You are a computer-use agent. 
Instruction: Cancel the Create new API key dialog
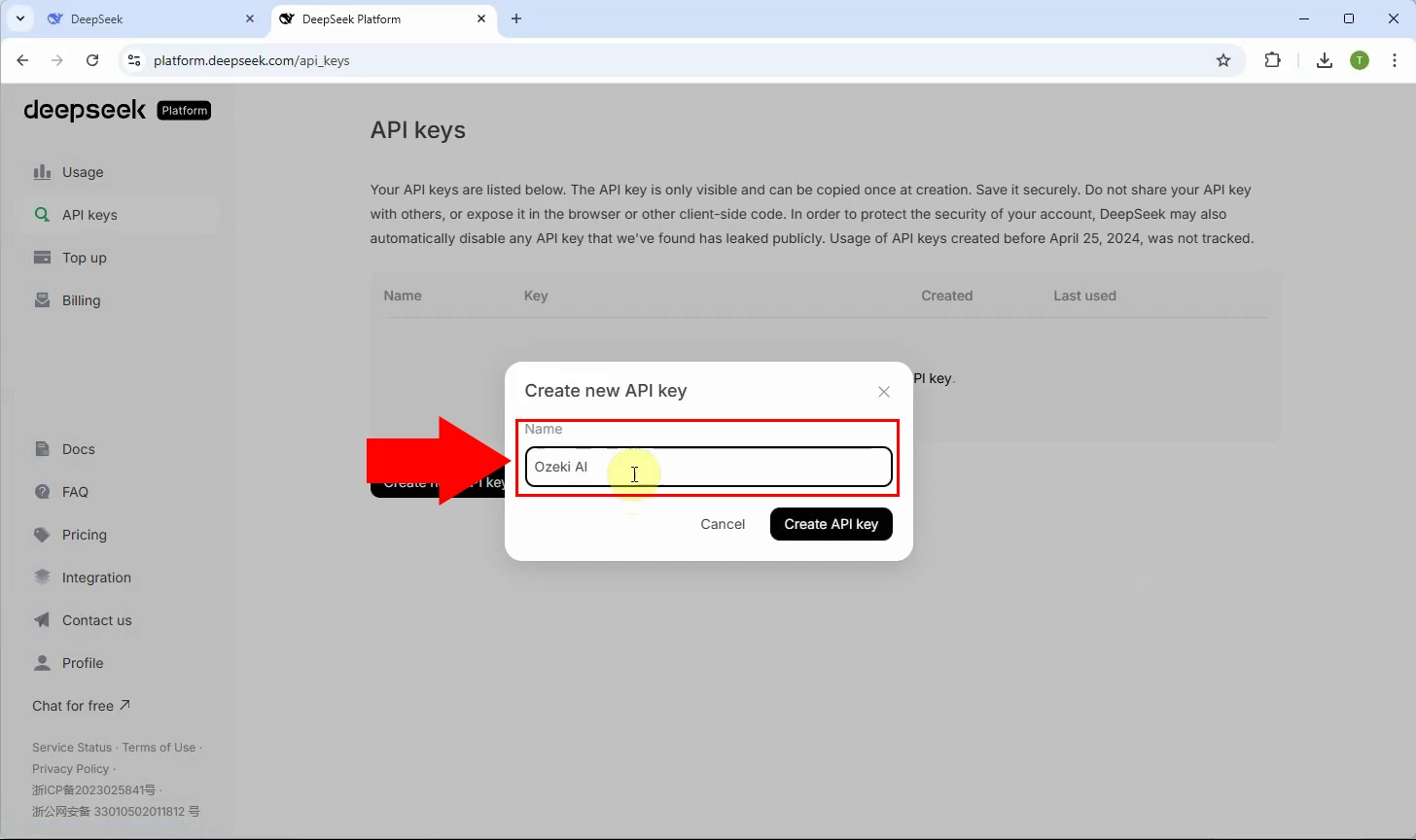723,524
